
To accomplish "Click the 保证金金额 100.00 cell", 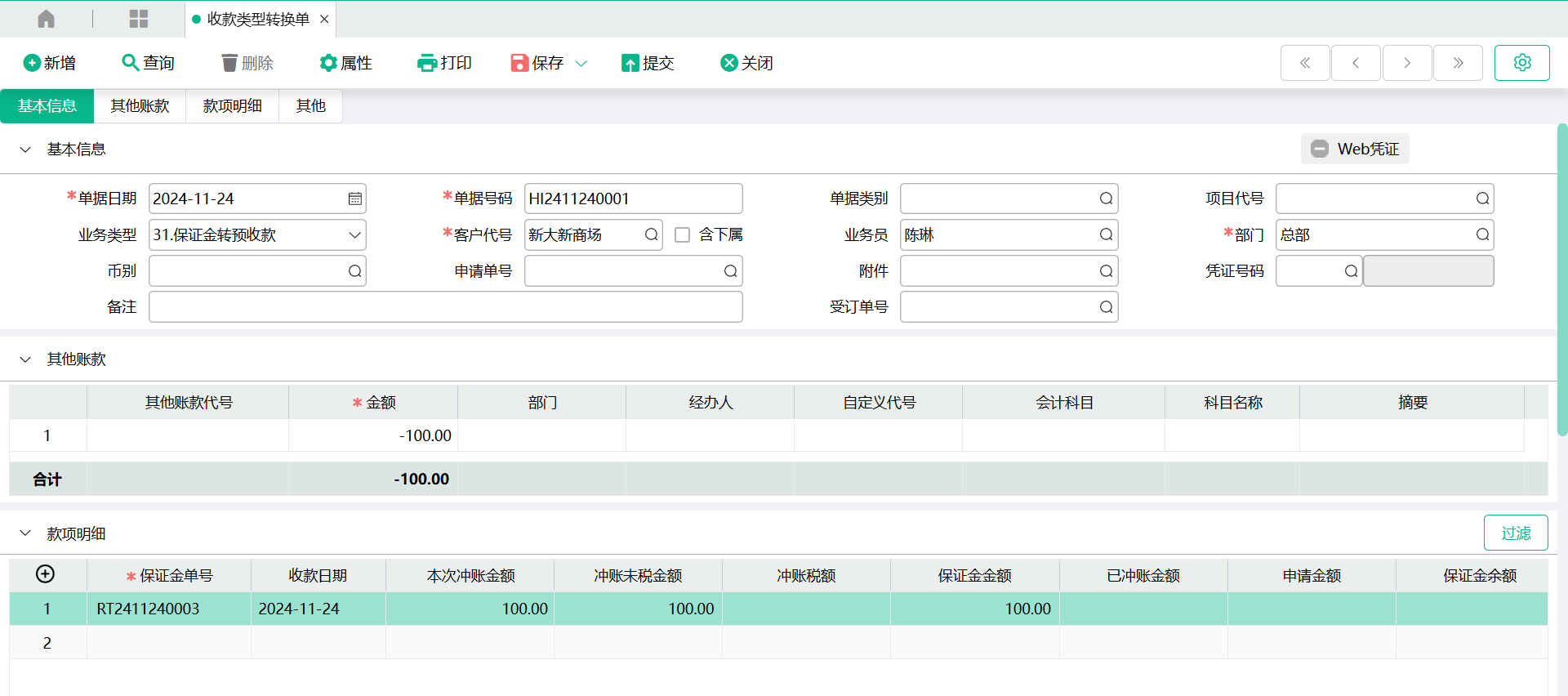I will (x=975, y=609).
